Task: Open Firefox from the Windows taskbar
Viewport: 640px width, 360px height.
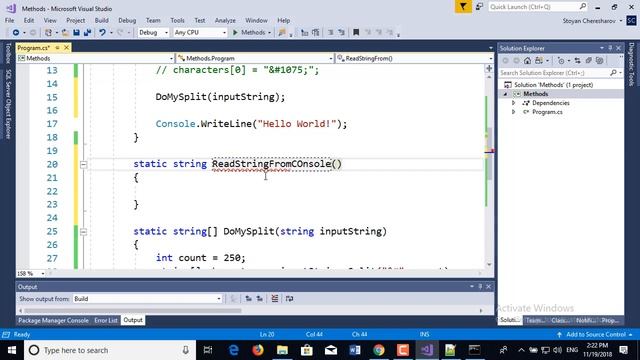Action: pyautogui.click(x=258, y=350)
